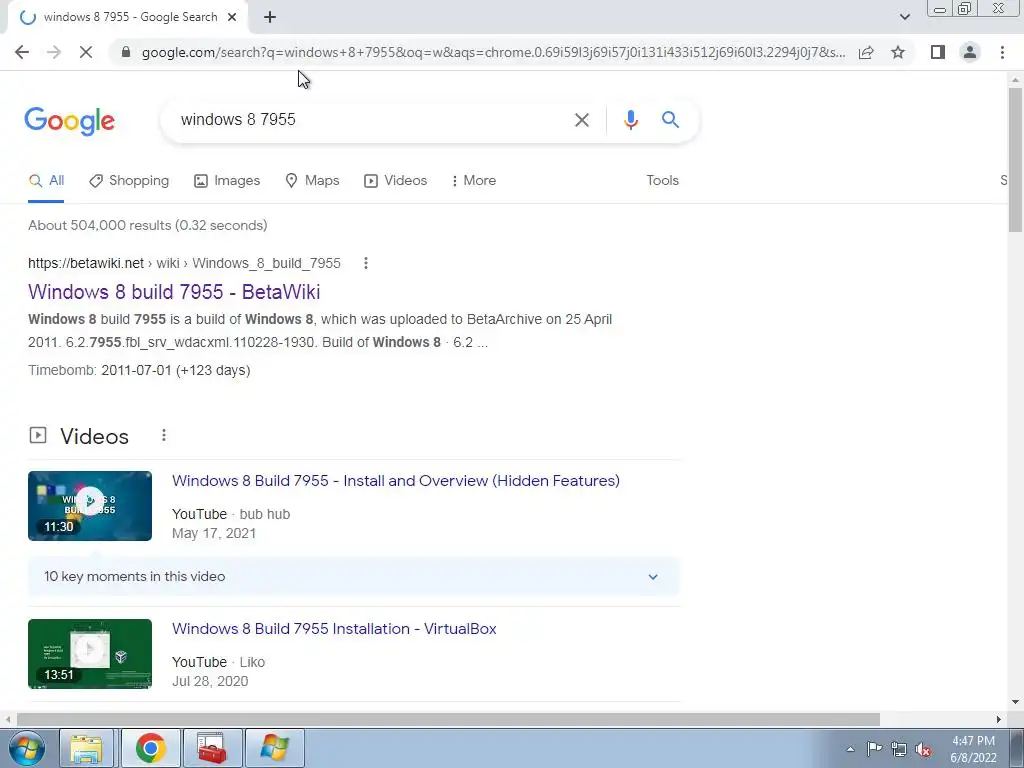
Task: Click the horizontal scrollbar thumb
Action: (448, 720)
